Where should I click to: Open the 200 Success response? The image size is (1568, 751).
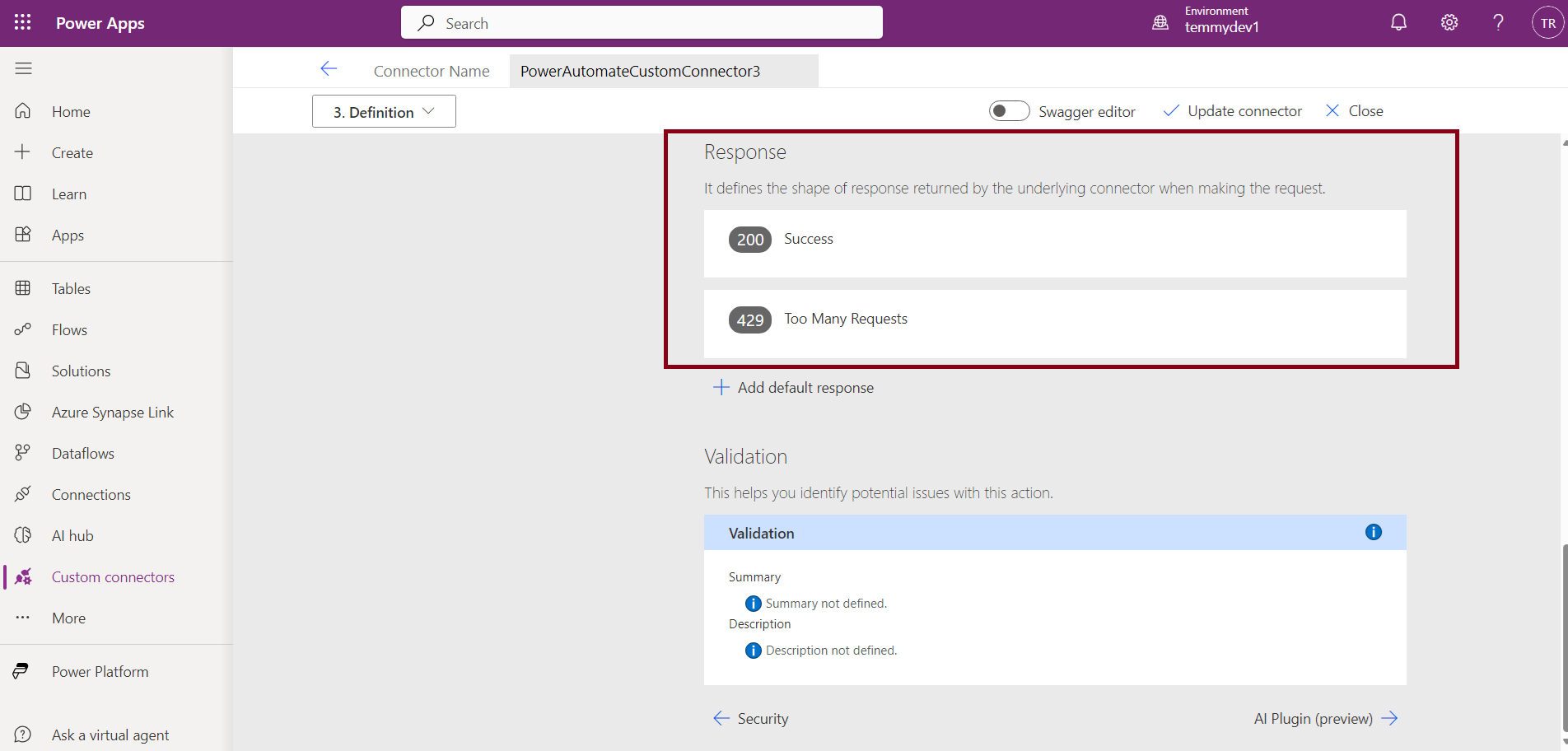[1055, 243]
